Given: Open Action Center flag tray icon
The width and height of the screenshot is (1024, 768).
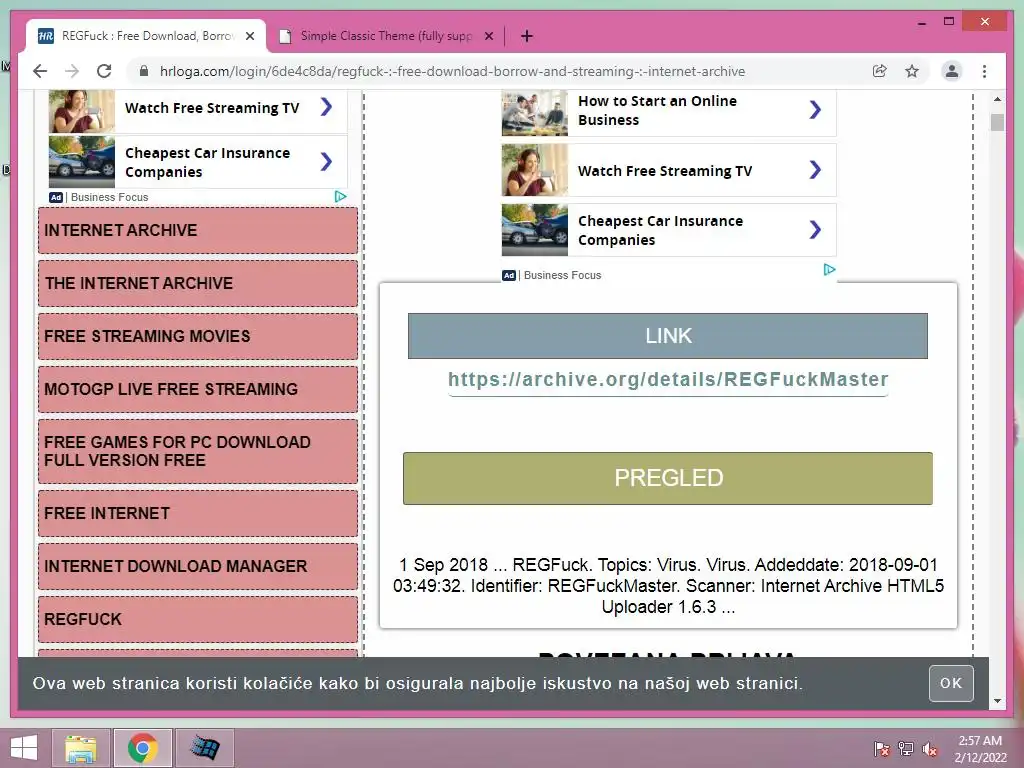Looking at the screenshot, I should [881, 749].
